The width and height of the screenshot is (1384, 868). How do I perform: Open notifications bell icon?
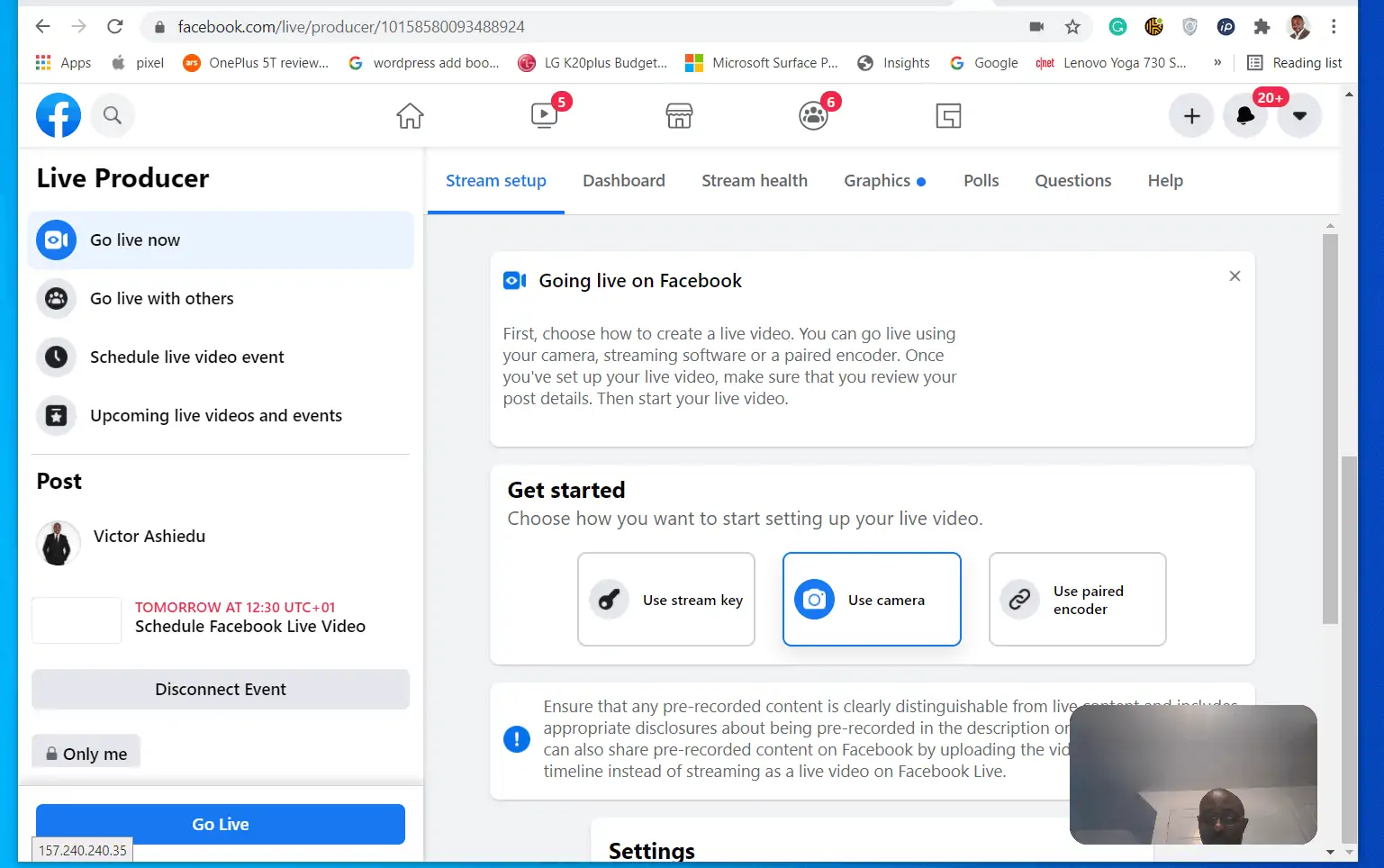1245,116
